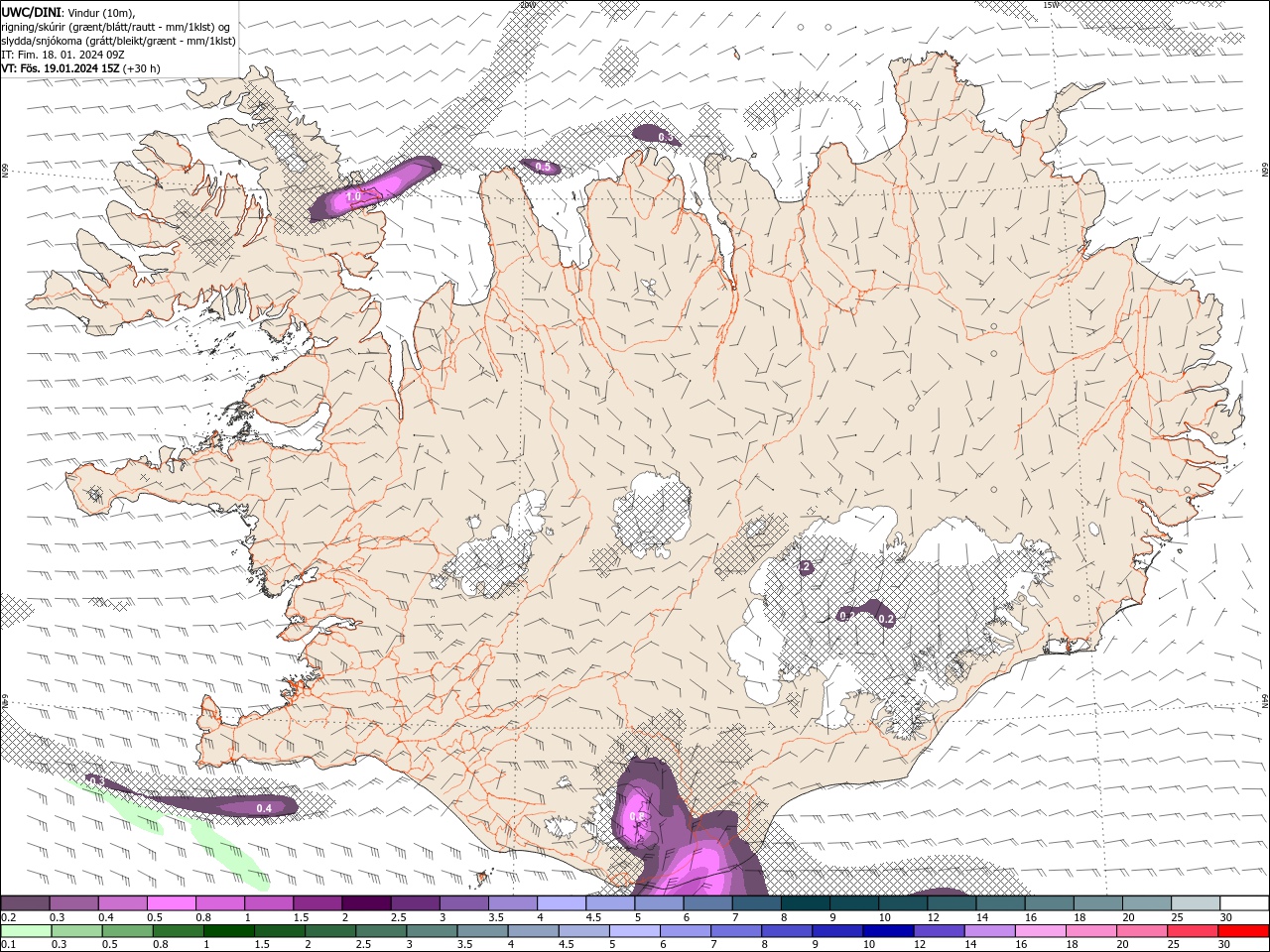
Task: Select the bright pink 0.5 swatch, top legend row
Action: [x=171, y=903]
